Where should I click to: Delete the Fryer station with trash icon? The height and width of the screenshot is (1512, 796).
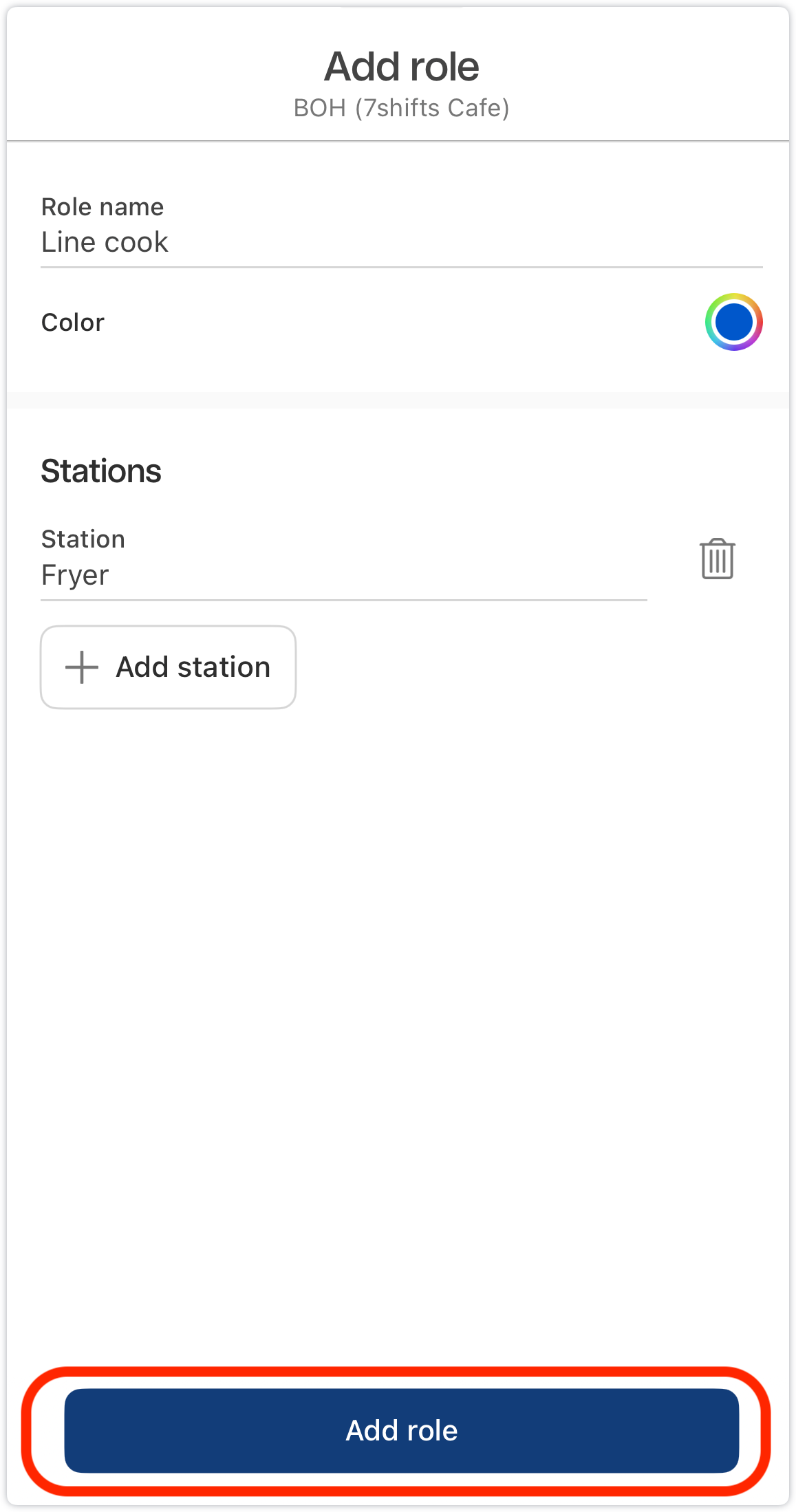717,559
